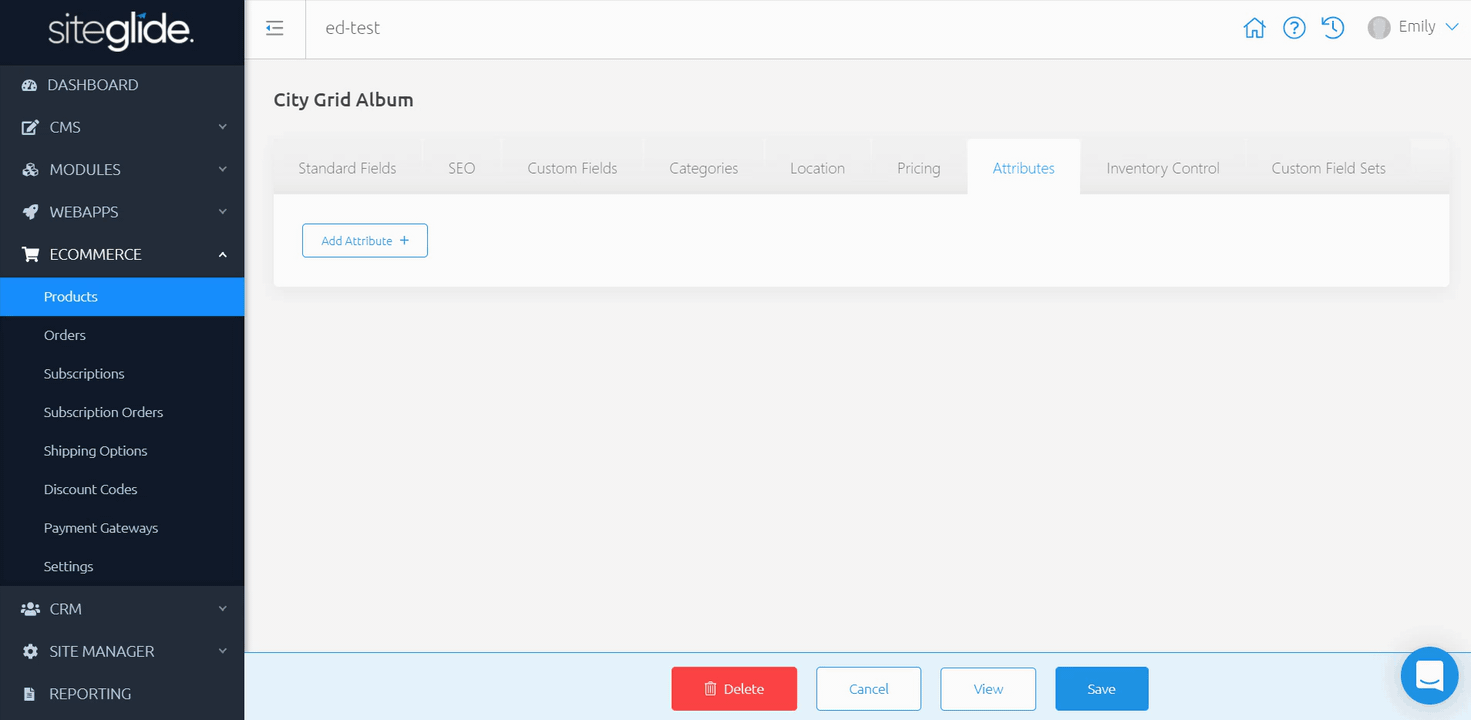The width and height of the screenshot is (1471, 720).
Task: Expand the CMS menu section
Action: pyautogui.click(x=122, y=127)
